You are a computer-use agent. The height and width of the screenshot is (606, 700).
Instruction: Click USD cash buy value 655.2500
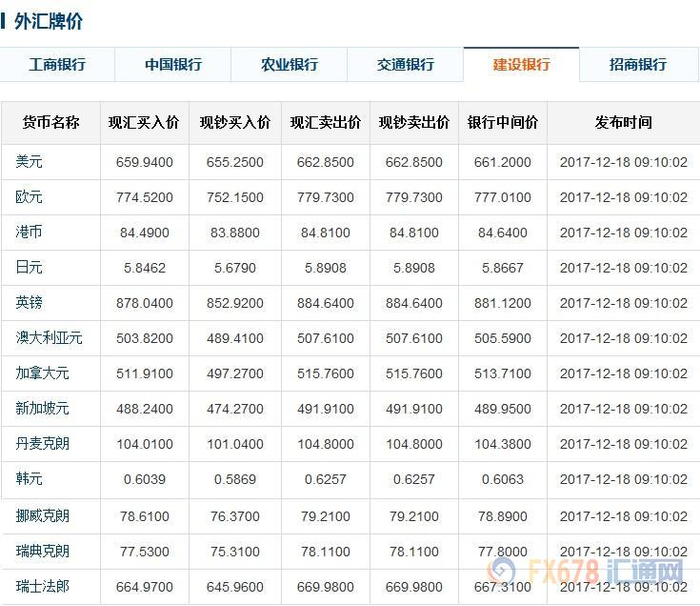tap(235, 162)
